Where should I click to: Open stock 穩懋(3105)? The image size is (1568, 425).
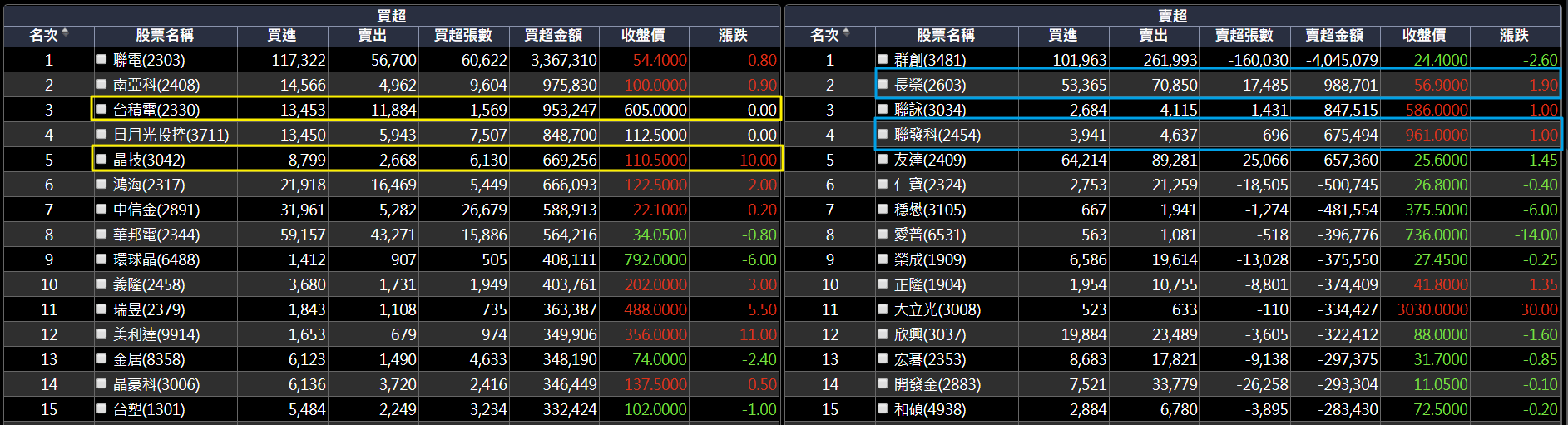(x=931, y=210)
